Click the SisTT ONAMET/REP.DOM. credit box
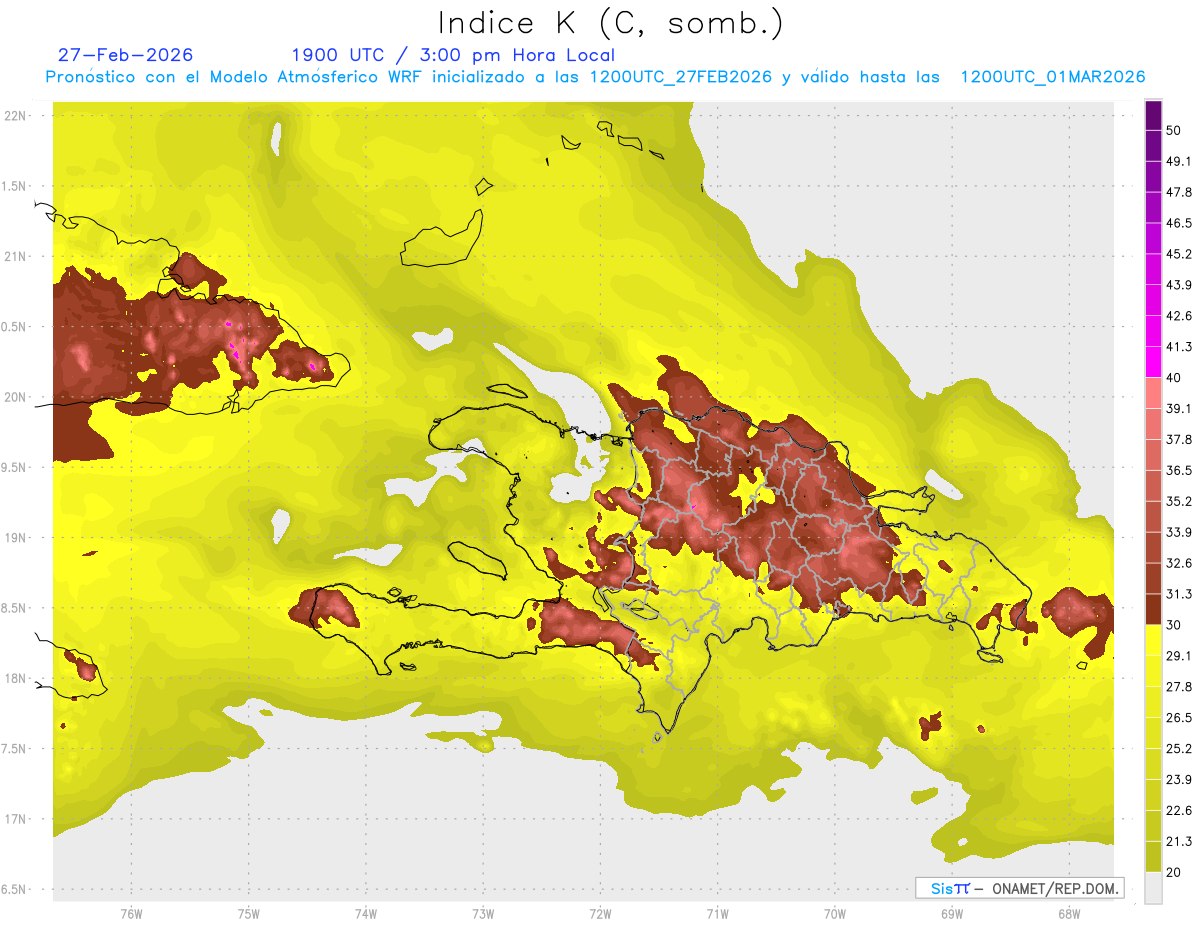1200x927 pixels. point(1019,888)
